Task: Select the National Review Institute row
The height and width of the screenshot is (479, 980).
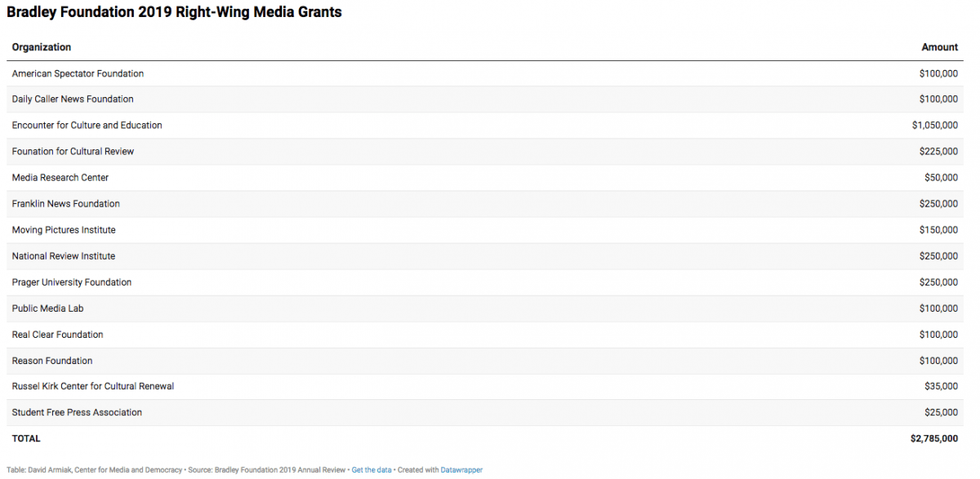Action: (x=63, y=256)
